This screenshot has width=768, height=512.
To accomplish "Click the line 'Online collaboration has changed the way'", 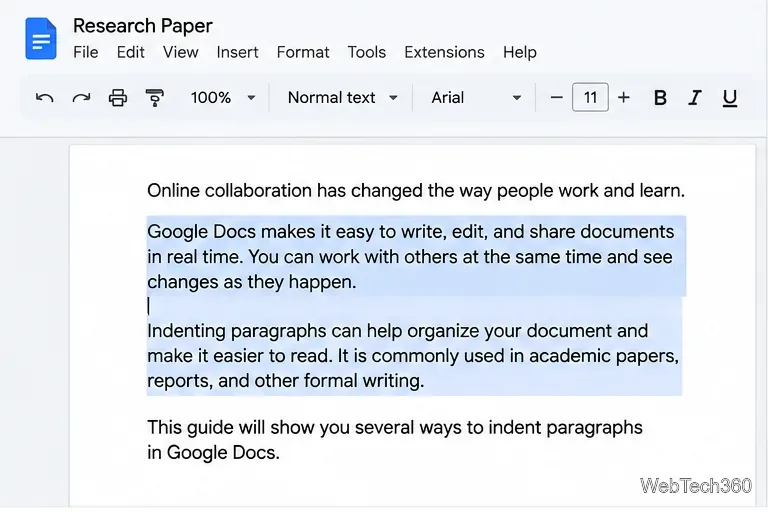I will [x=415, y=191].
